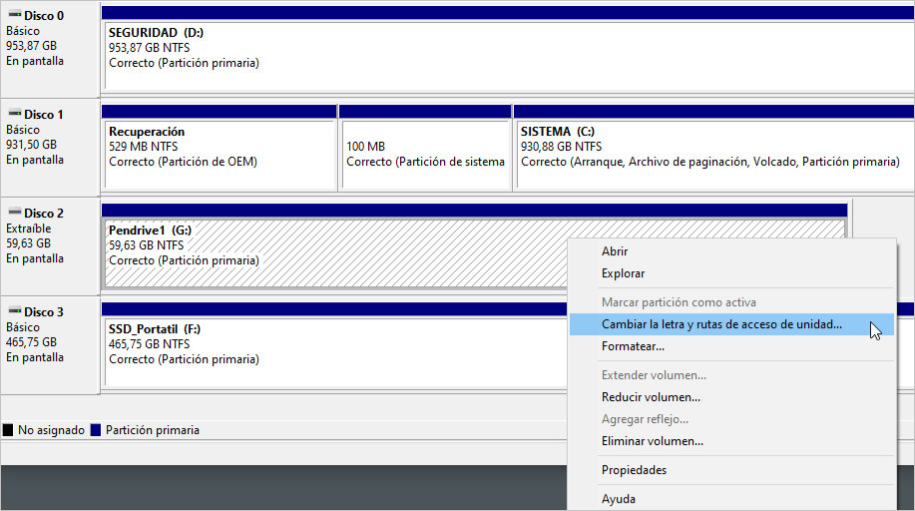This screenshot has width=915, height=511.
Task: Select the Pendrive1 (G:) partition
Action: point(330,253)
